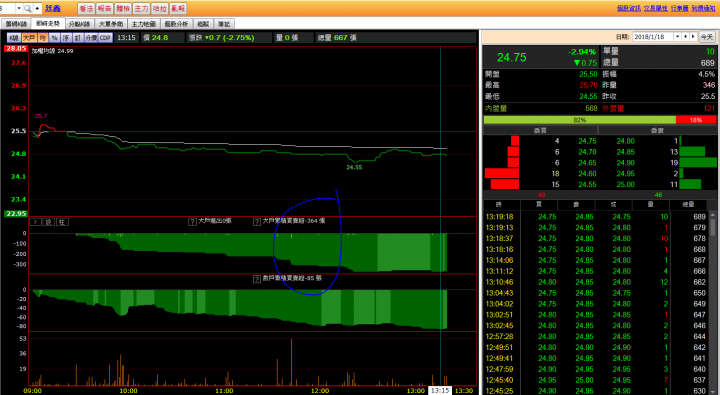Click ask price 24.90 in the order book
This screenshot has height=395, width=720.
point(625,163)
